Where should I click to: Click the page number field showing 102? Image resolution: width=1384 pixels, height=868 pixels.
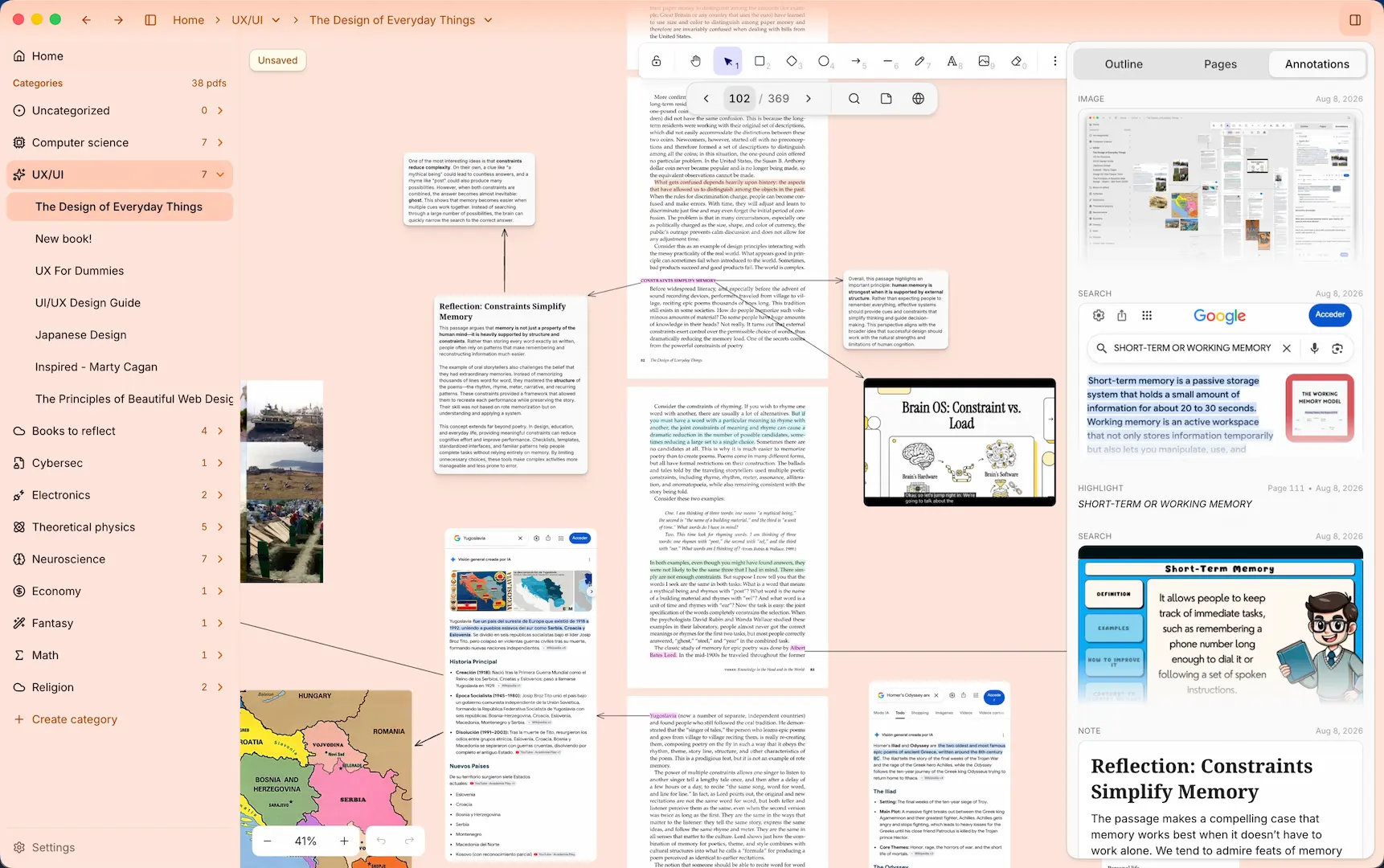739,98
